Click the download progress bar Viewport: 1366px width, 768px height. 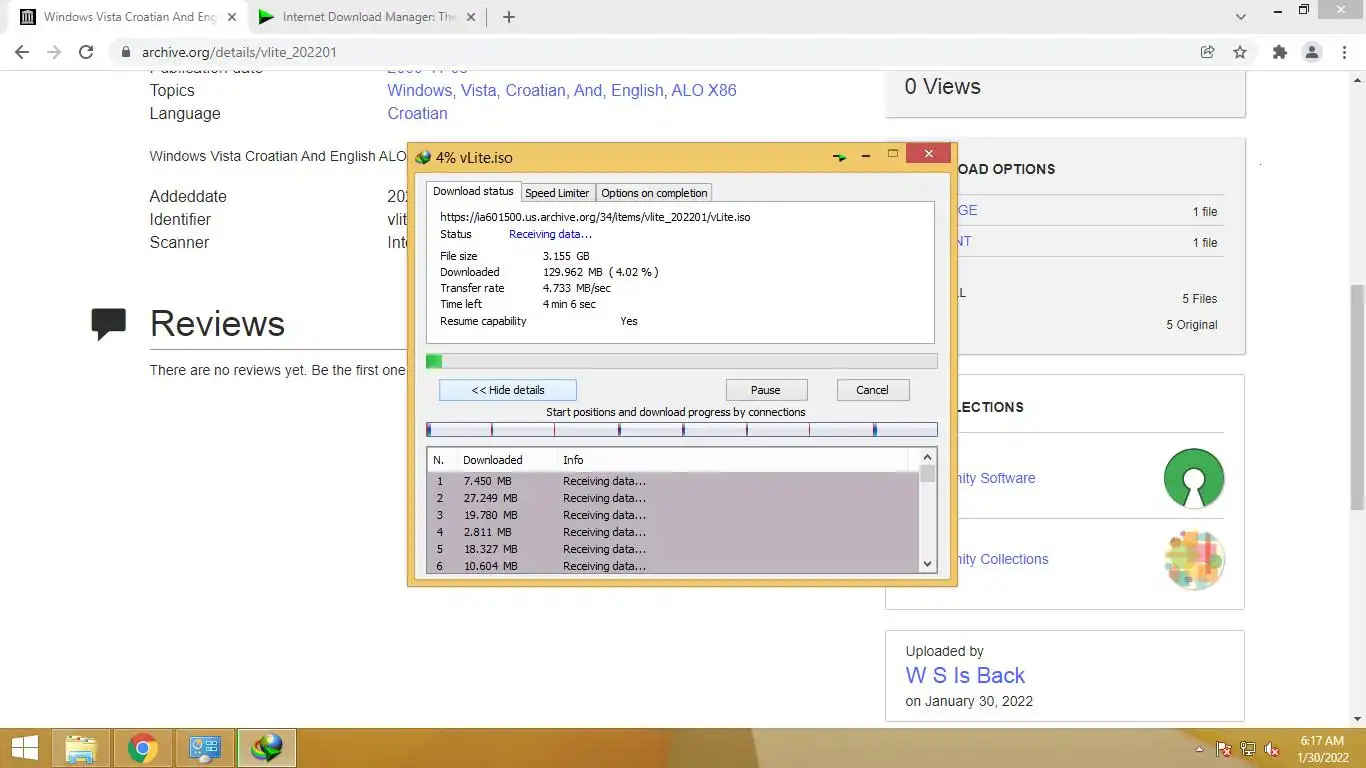click(x=682, y=361)
